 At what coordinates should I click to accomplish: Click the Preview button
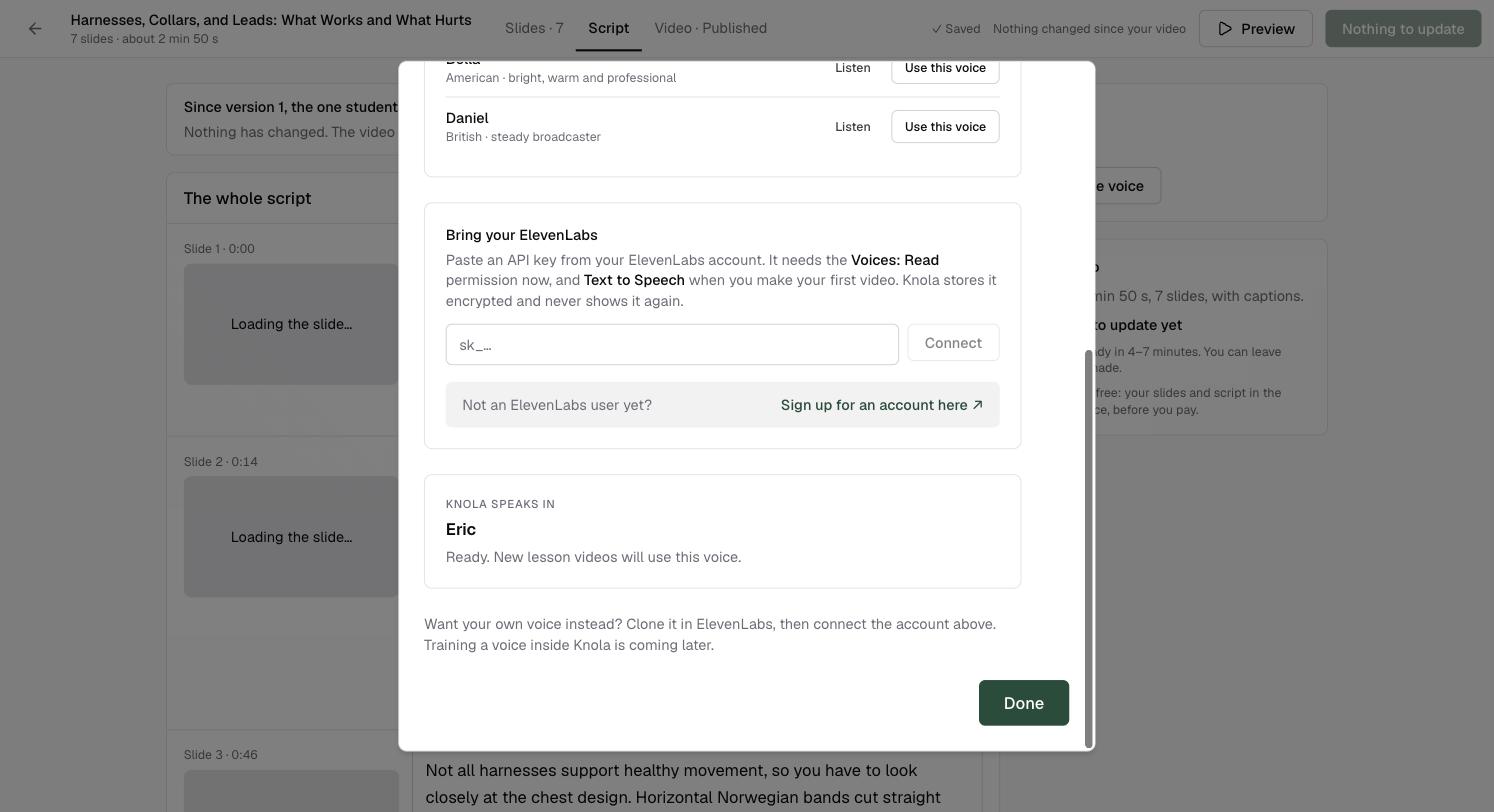coord(1256,29)
